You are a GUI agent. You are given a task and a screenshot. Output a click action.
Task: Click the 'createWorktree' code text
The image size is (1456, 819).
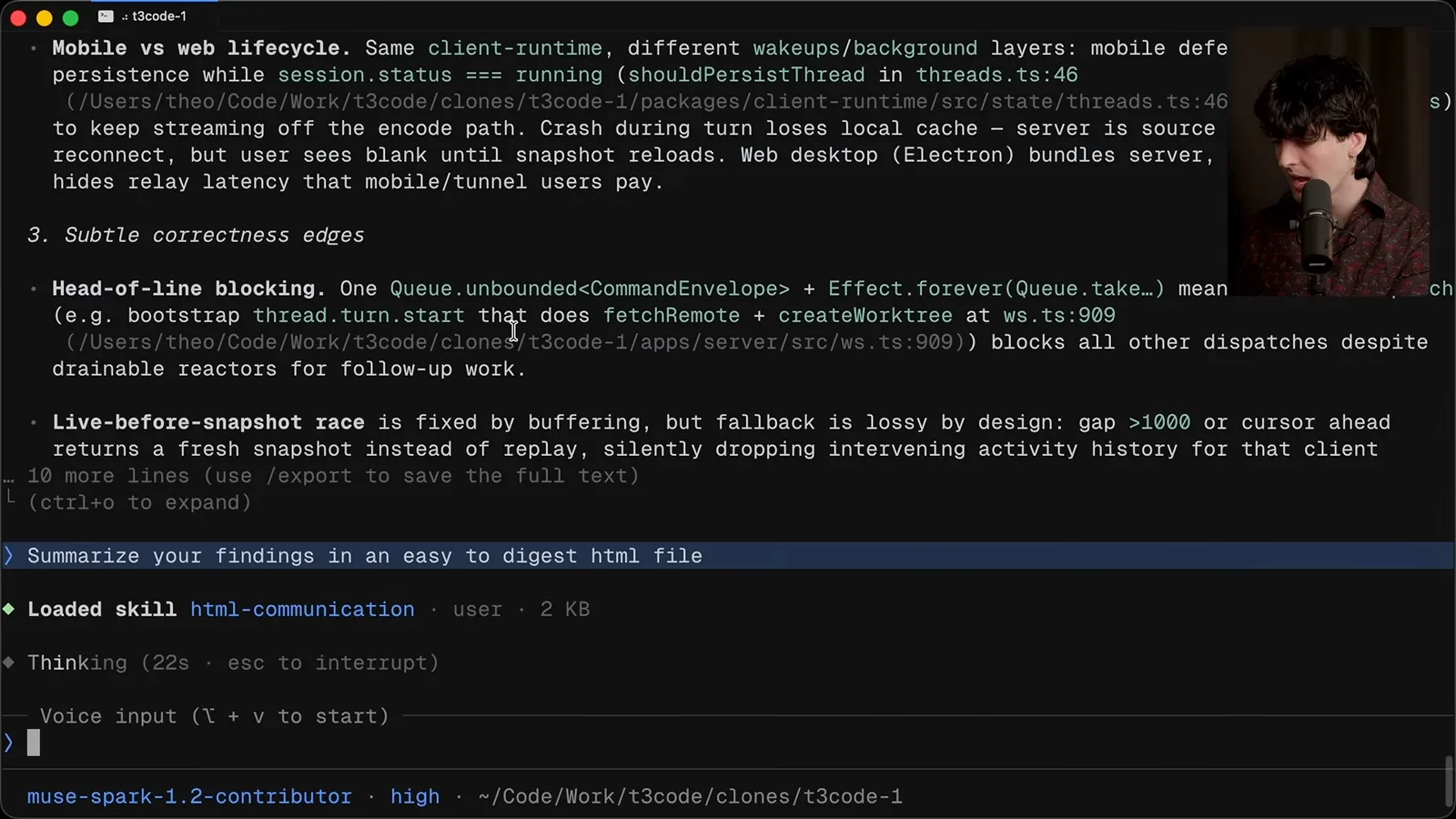click(865, 315)
